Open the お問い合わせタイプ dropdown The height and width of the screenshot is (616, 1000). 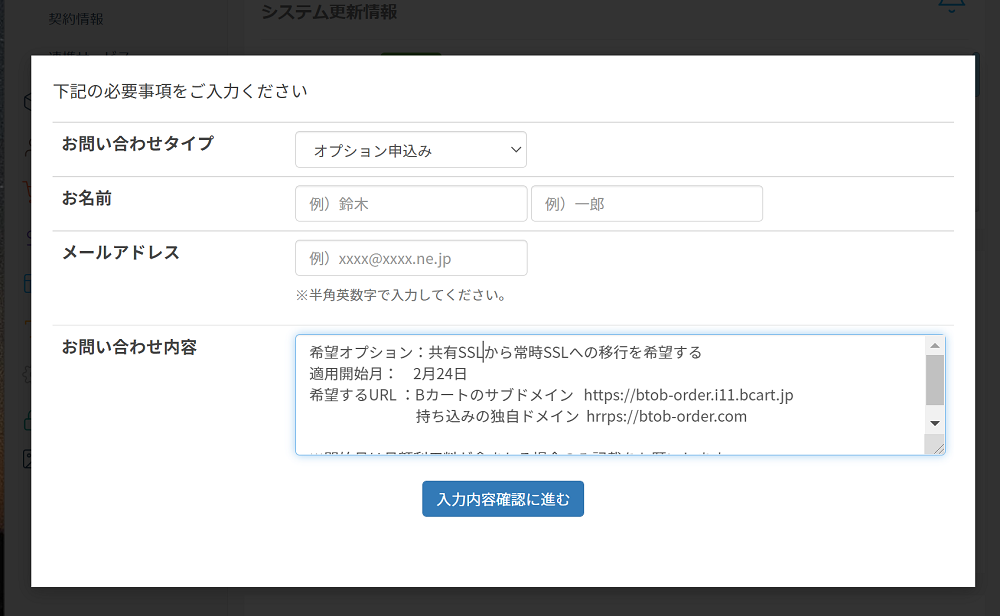coord(411,150)
